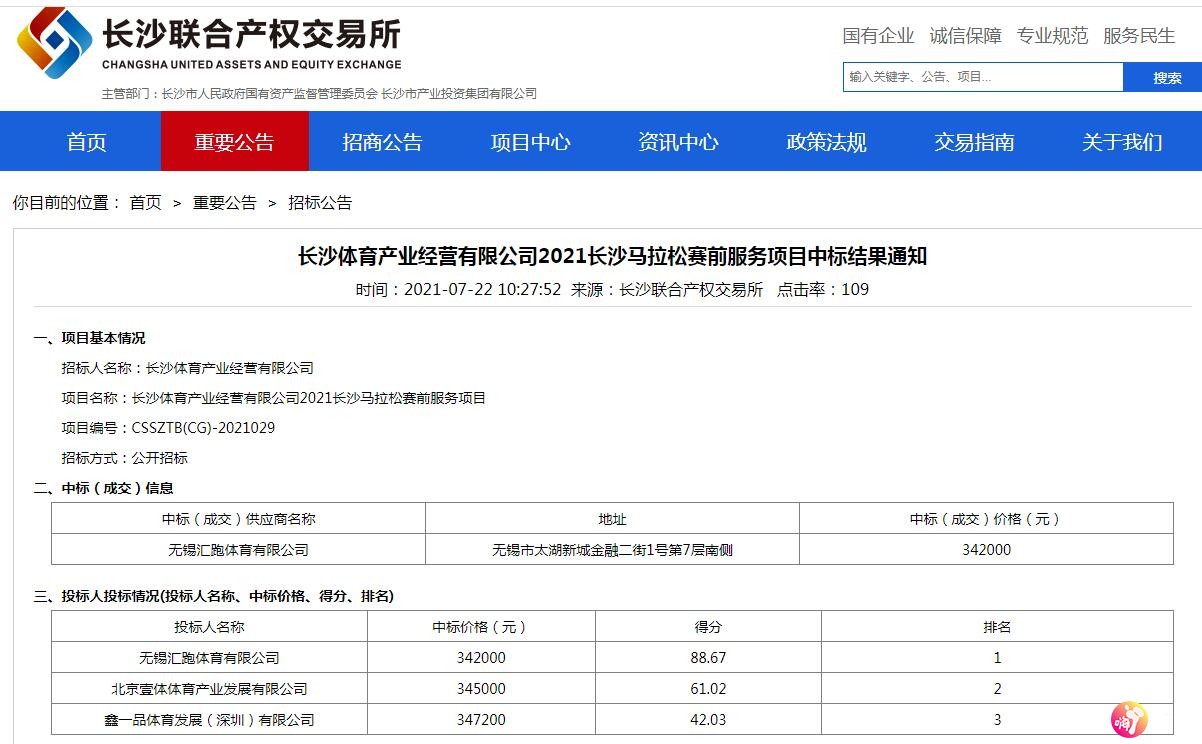This screenshot has width=1202, height=744.
Task: Open the 关于我们 navigation tab
Action: click(x=1123, y=142)
